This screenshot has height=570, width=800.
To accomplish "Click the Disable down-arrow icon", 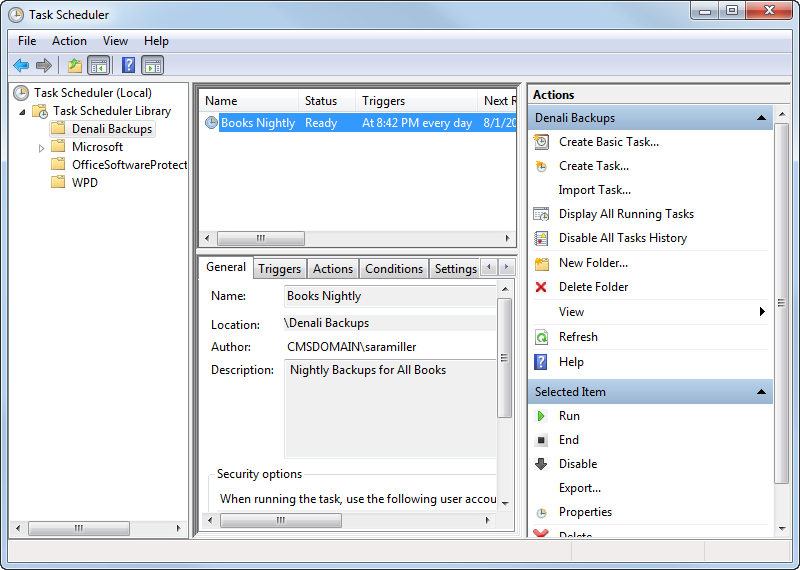I will click(x=541, y=463).
